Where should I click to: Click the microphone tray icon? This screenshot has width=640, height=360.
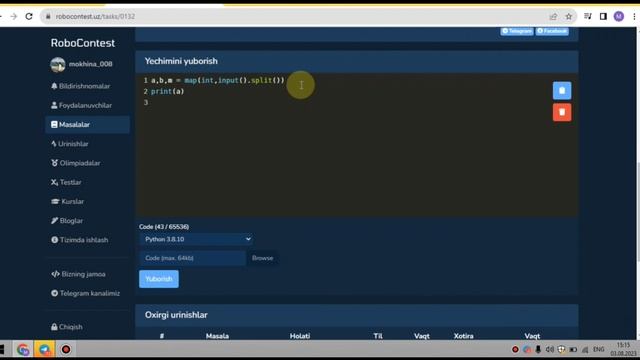(x=538, y=349)
